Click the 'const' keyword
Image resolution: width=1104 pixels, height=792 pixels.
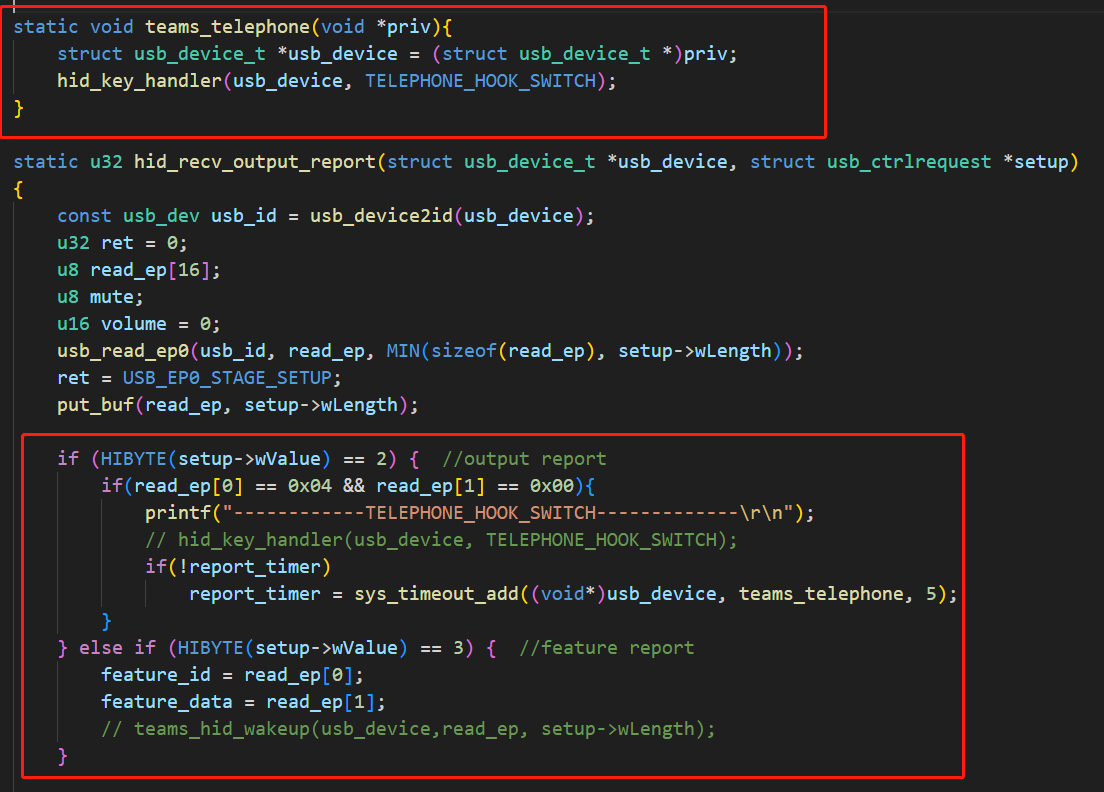(x=84, y=216)
